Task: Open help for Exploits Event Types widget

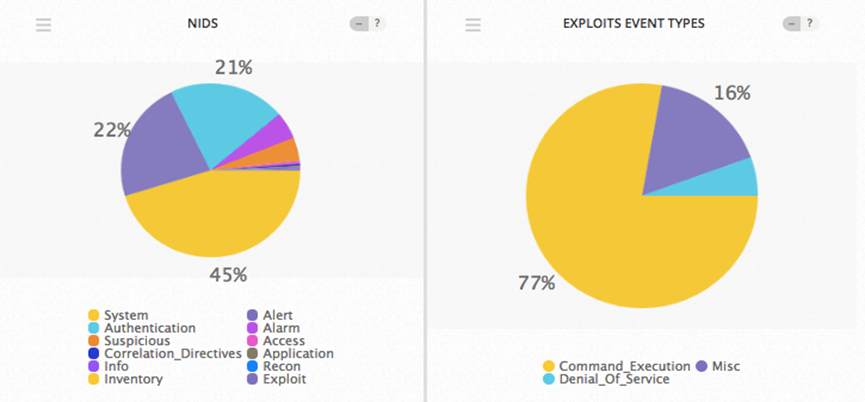Action: (810, 24)
